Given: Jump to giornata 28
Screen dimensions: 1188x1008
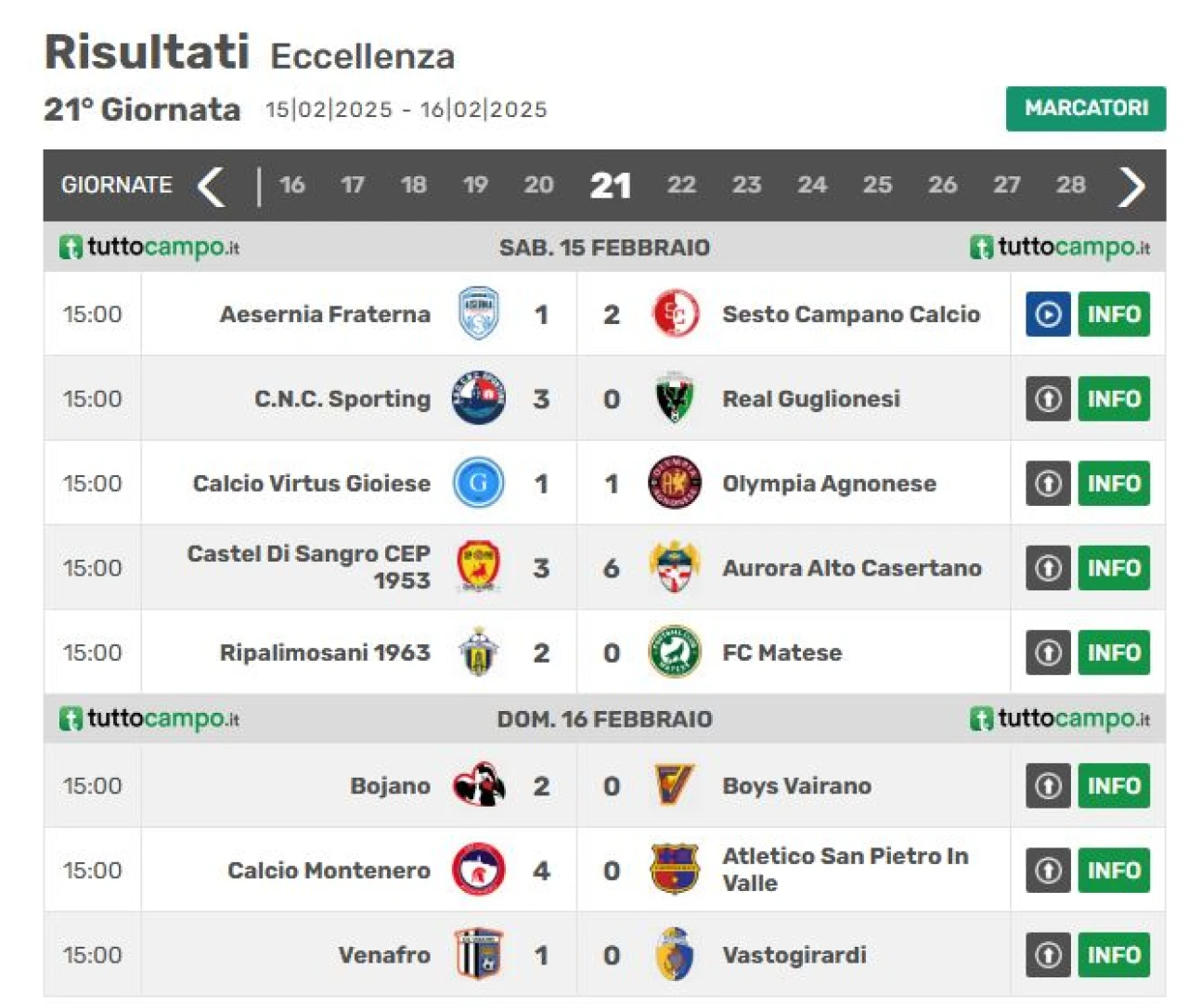Looking at the screenshot, I should 1070,185.
